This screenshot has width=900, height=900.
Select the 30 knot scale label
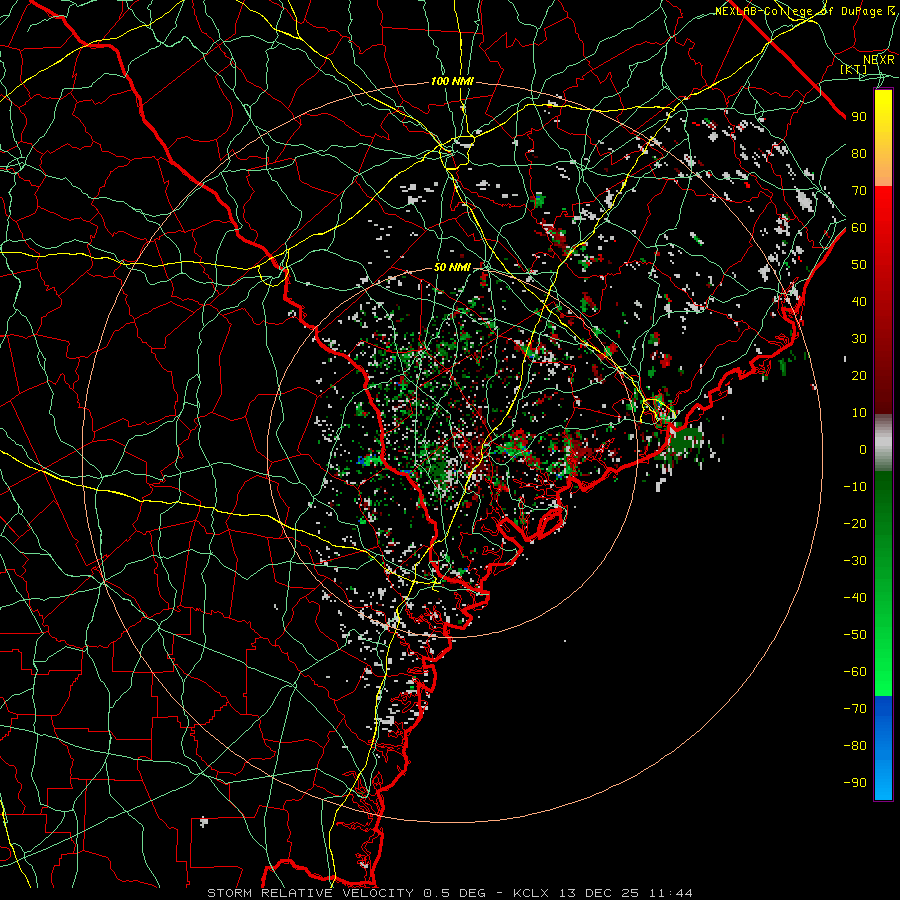(859, 339)
